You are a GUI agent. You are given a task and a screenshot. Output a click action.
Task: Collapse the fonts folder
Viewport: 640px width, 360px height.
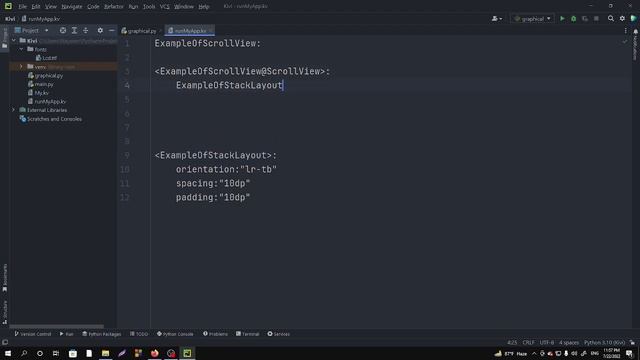click(21, 49)
